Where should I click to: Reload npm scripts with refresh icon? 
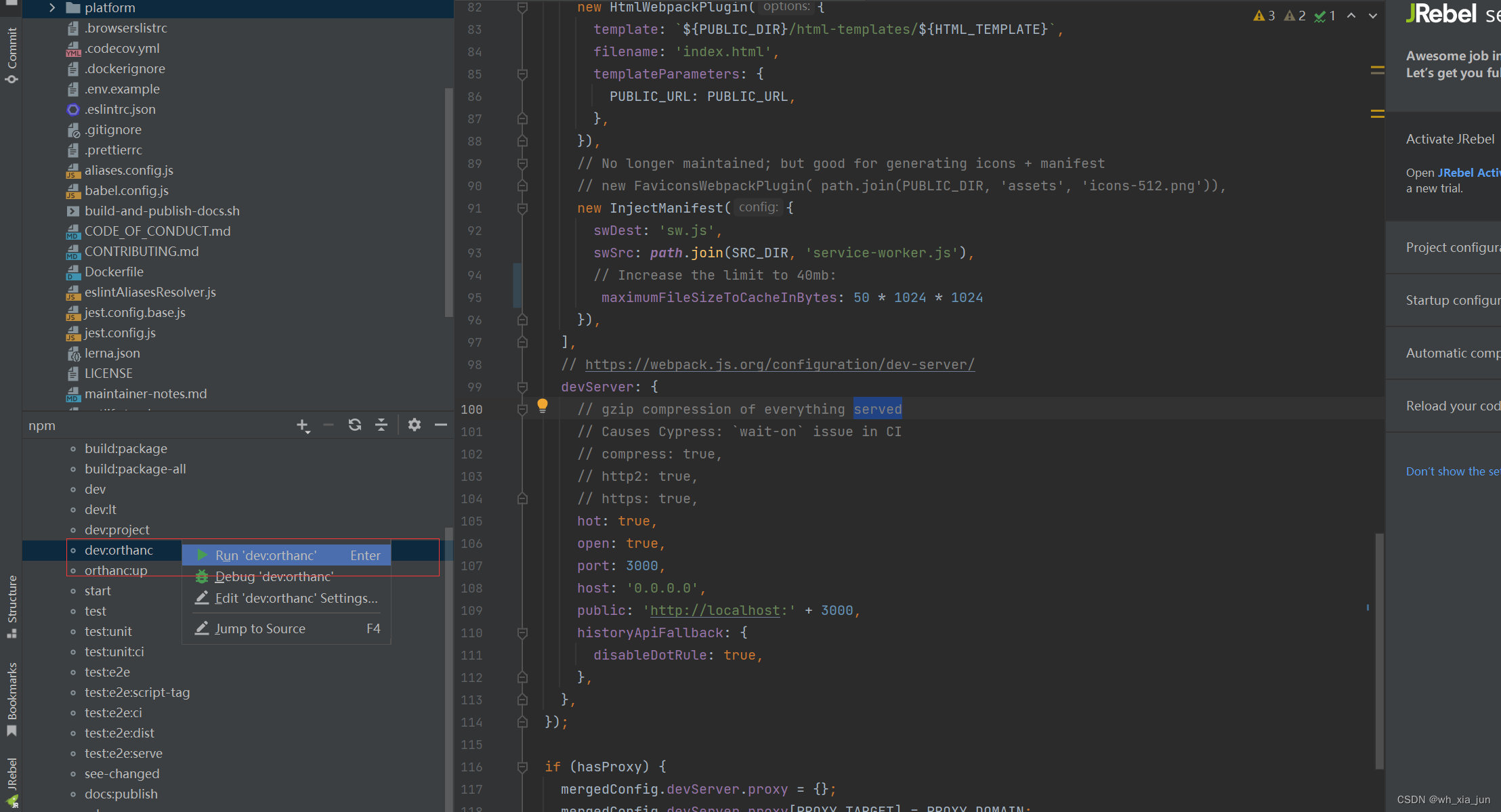coord(354,425)
